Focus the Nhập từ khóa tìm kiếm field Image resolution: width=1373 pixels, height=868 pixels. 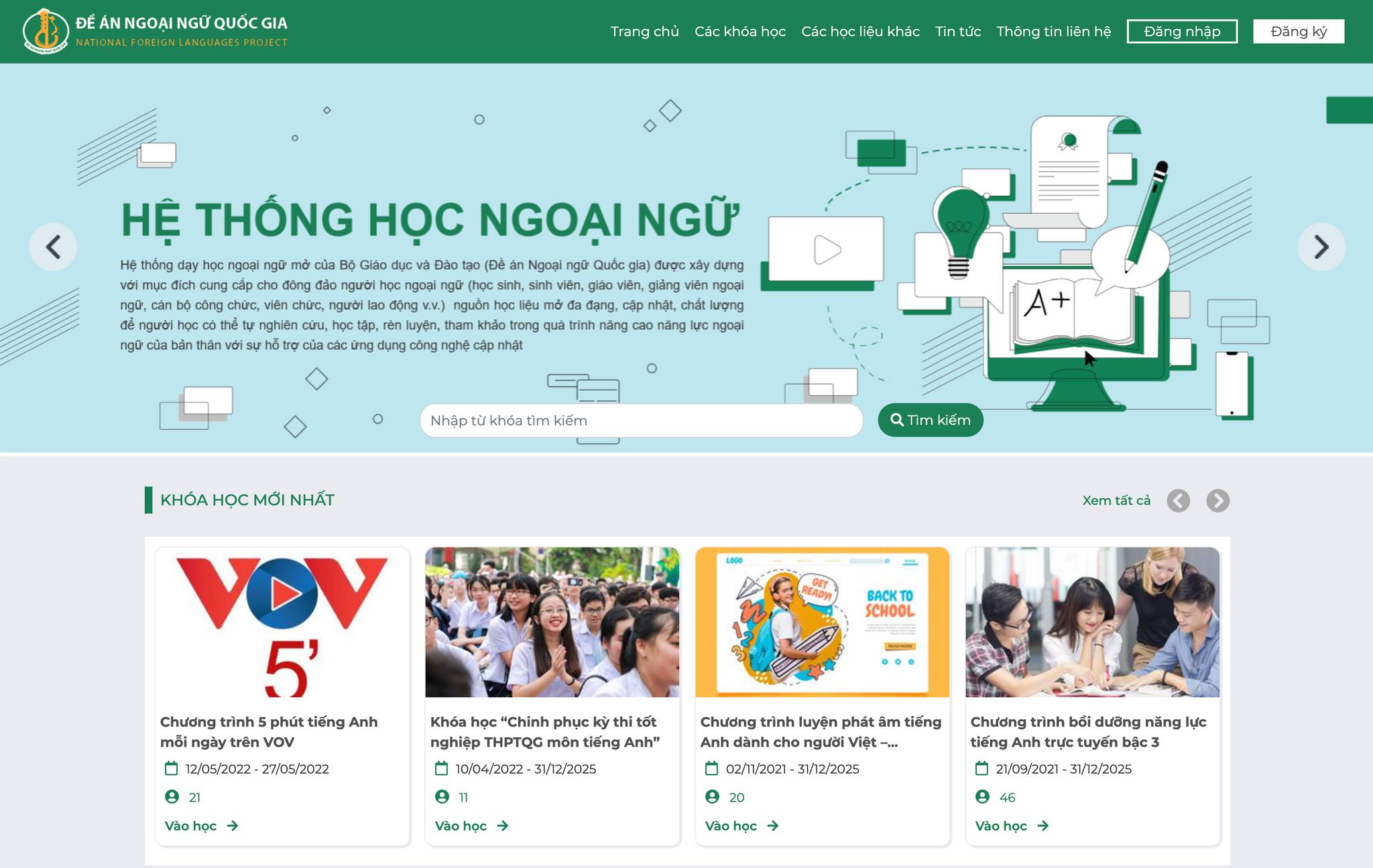(x=641, y=420)
